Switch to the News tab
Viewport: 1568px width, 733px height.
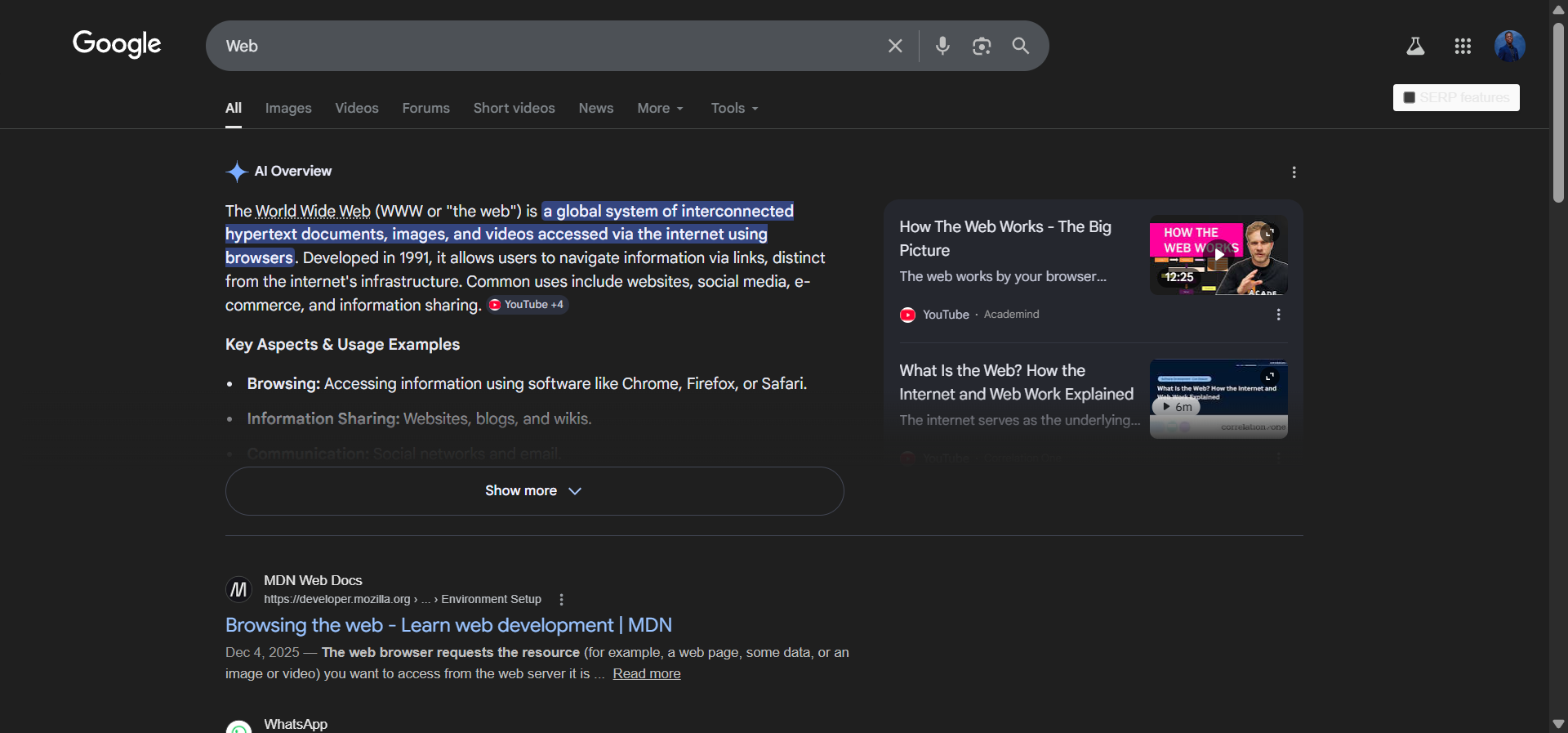(596, 108)
